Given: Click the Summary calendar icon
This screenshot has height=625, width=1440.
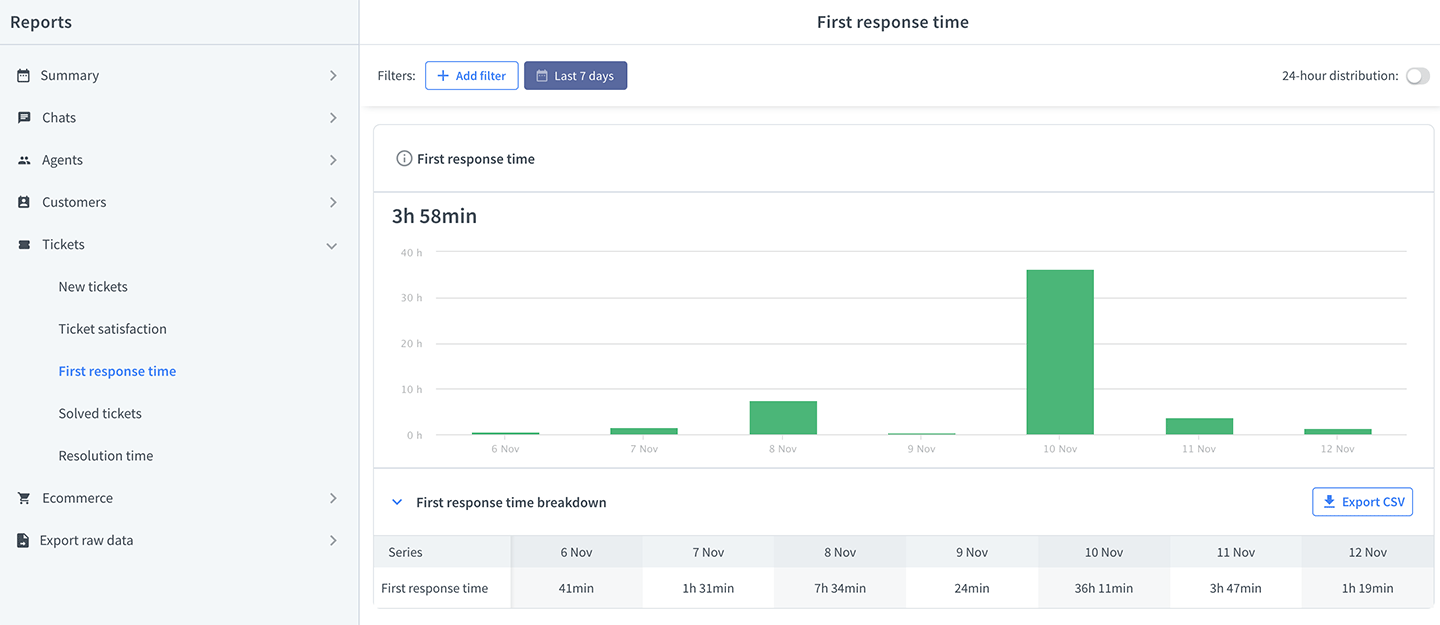Looking at the screenshot, I should 24,75.
